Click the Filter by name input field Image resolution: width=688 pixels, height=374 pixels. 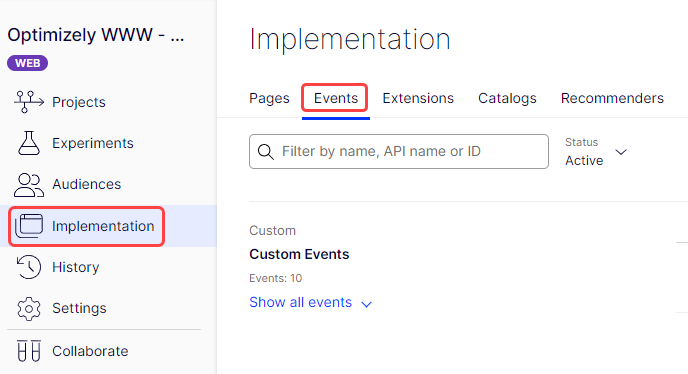tap(399, 151)
